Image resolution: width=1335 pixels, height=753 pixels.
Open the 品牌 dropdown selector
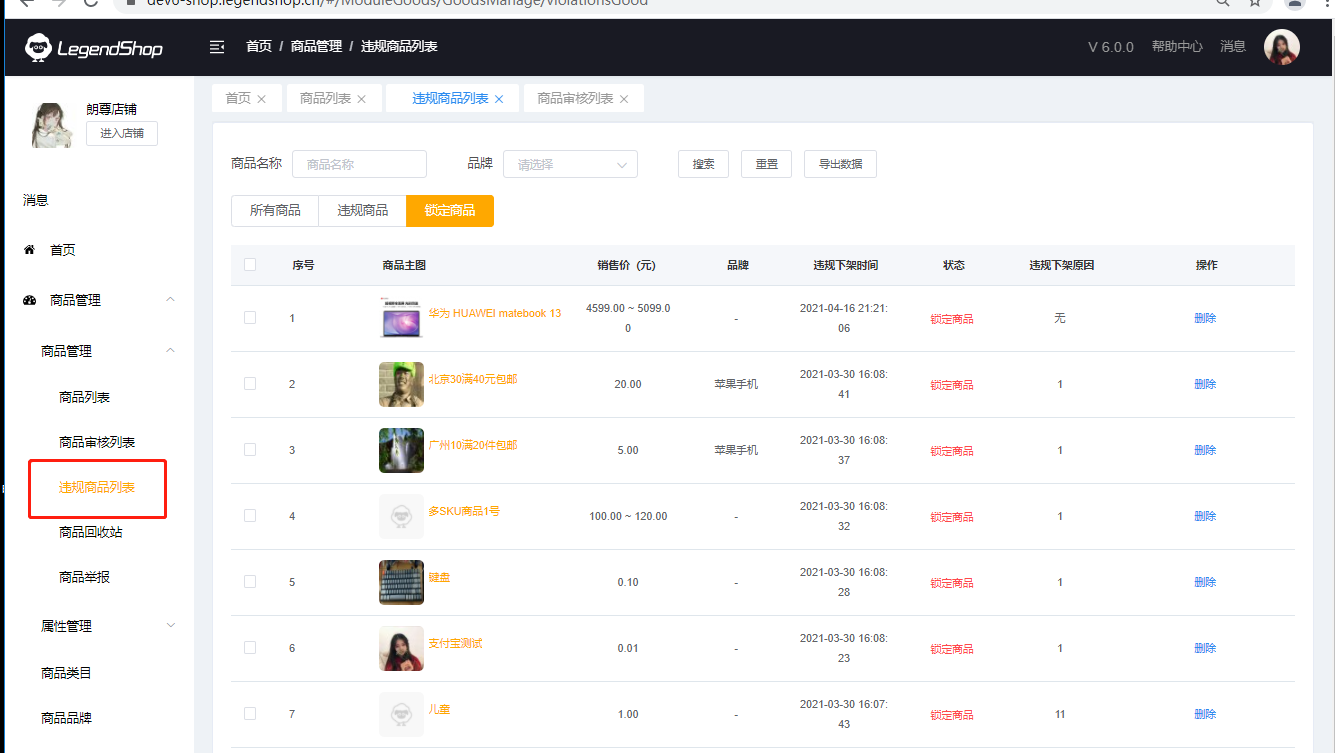570,165
